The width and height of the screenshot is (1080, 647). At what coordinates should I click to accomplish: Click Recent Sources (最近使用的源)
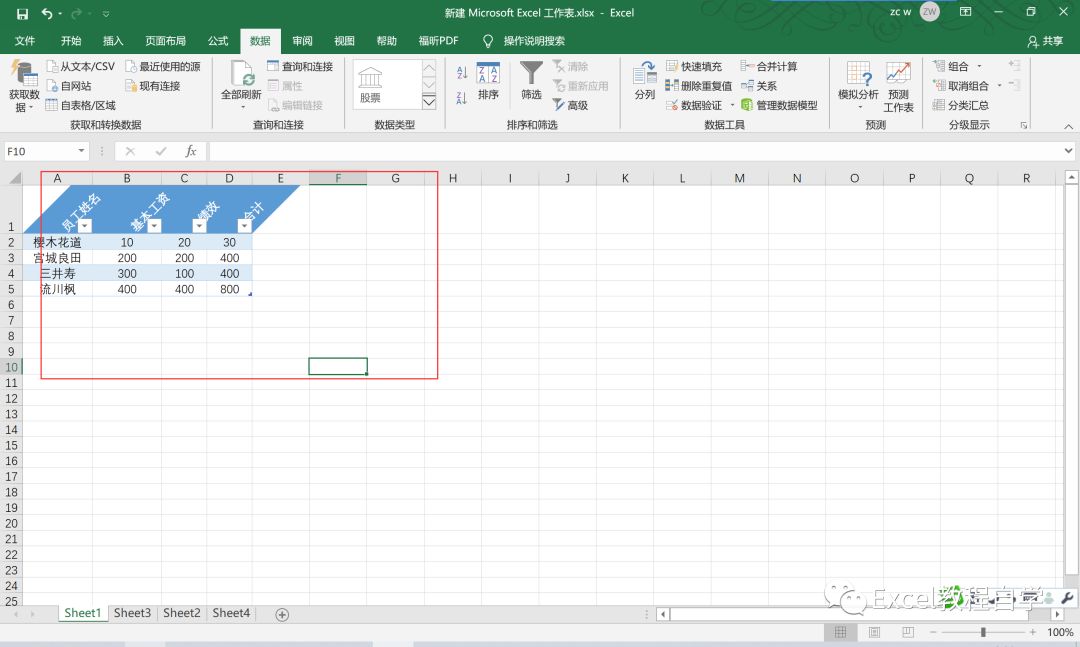pos(163,66)
